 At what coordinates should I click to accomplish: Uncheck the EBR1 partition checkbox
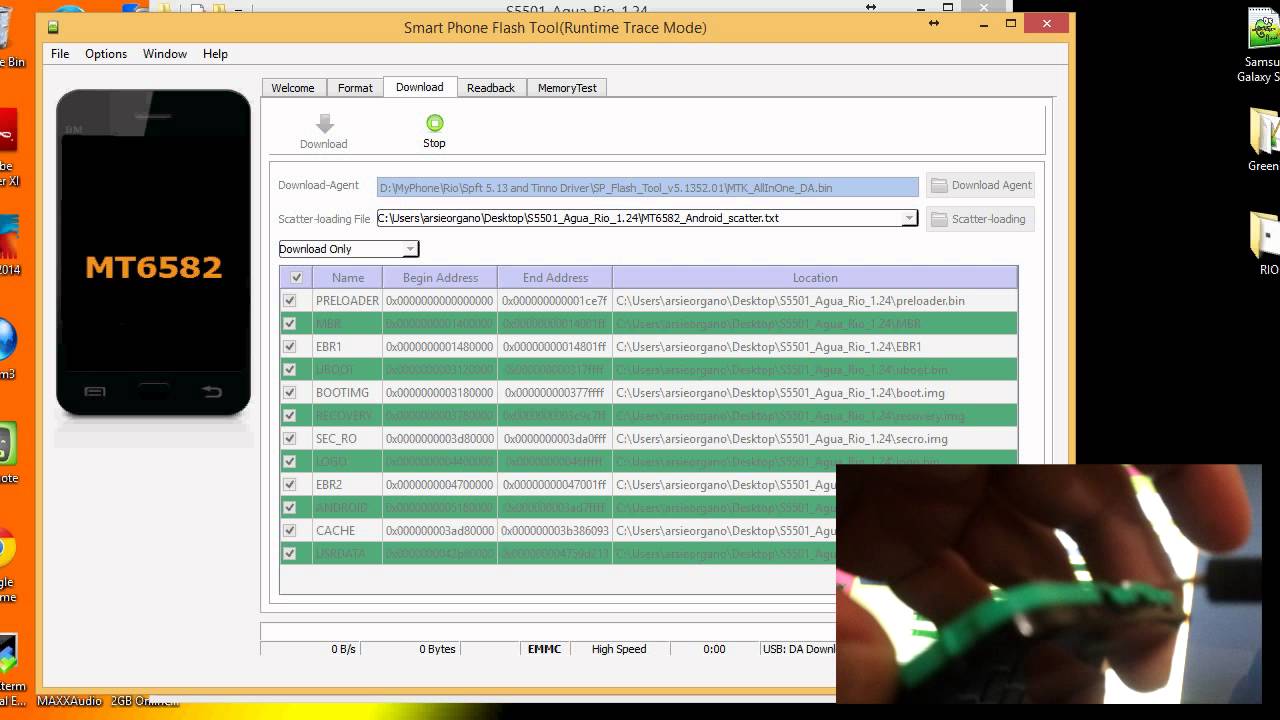[290, 346]
